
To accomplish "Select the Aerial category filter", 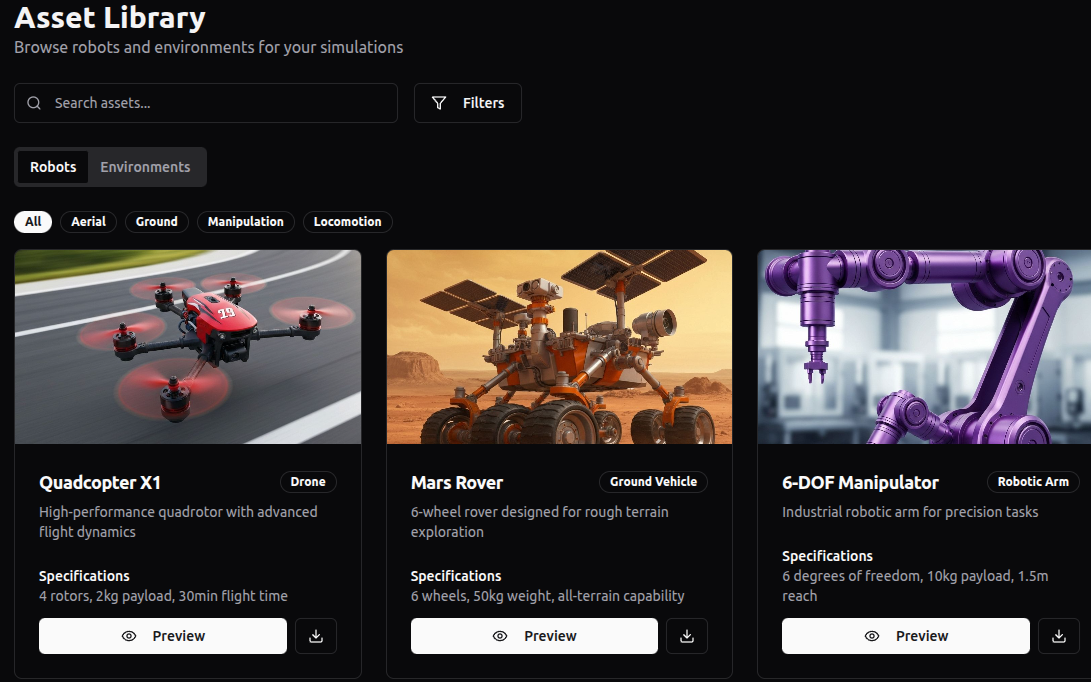I will click(x=88, y=221).
